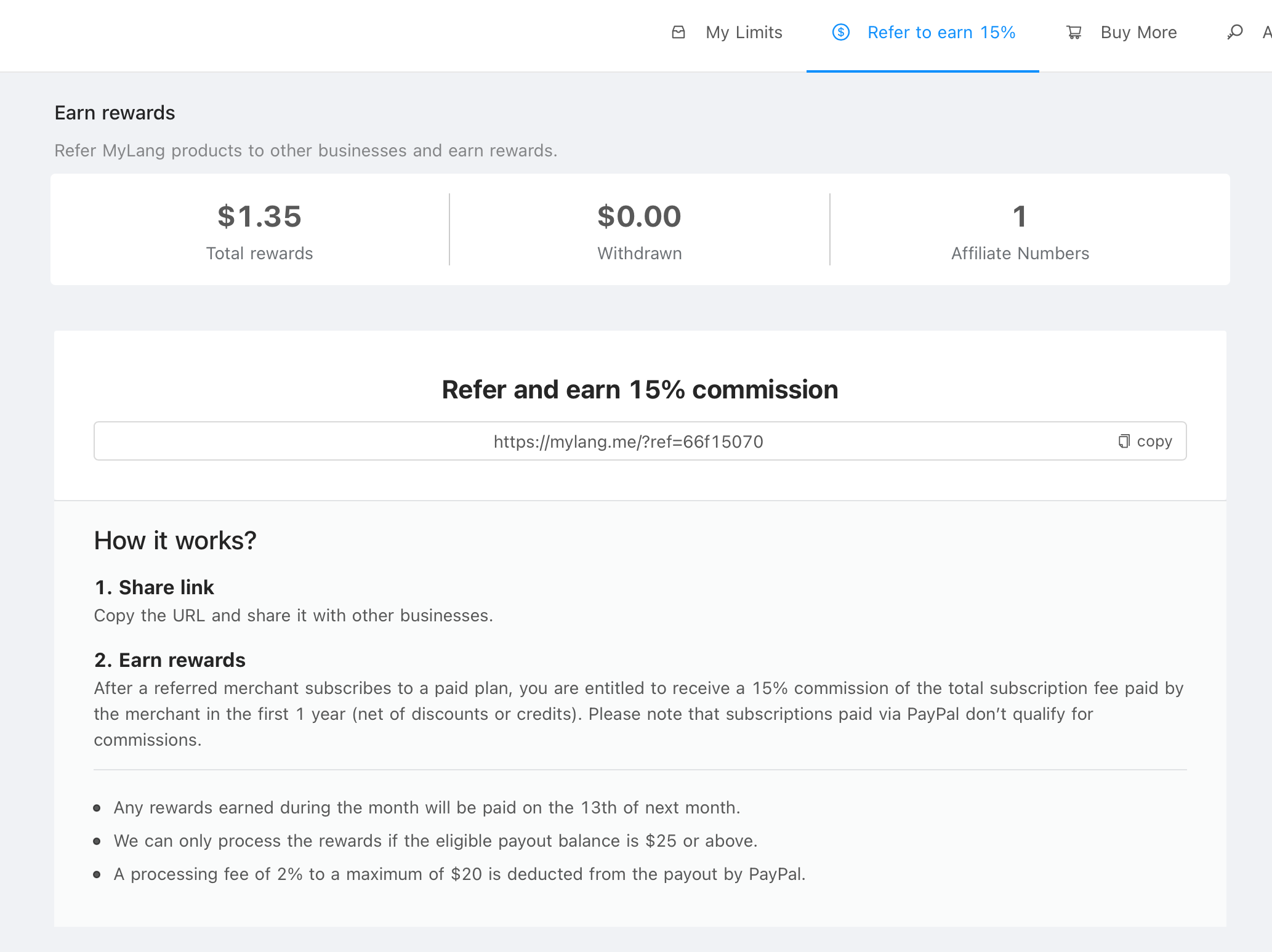The width and height of the screenshot is (1272, 952).
Task: Switch to Refer to earn 15% tab
Action: tap(941, 32)
